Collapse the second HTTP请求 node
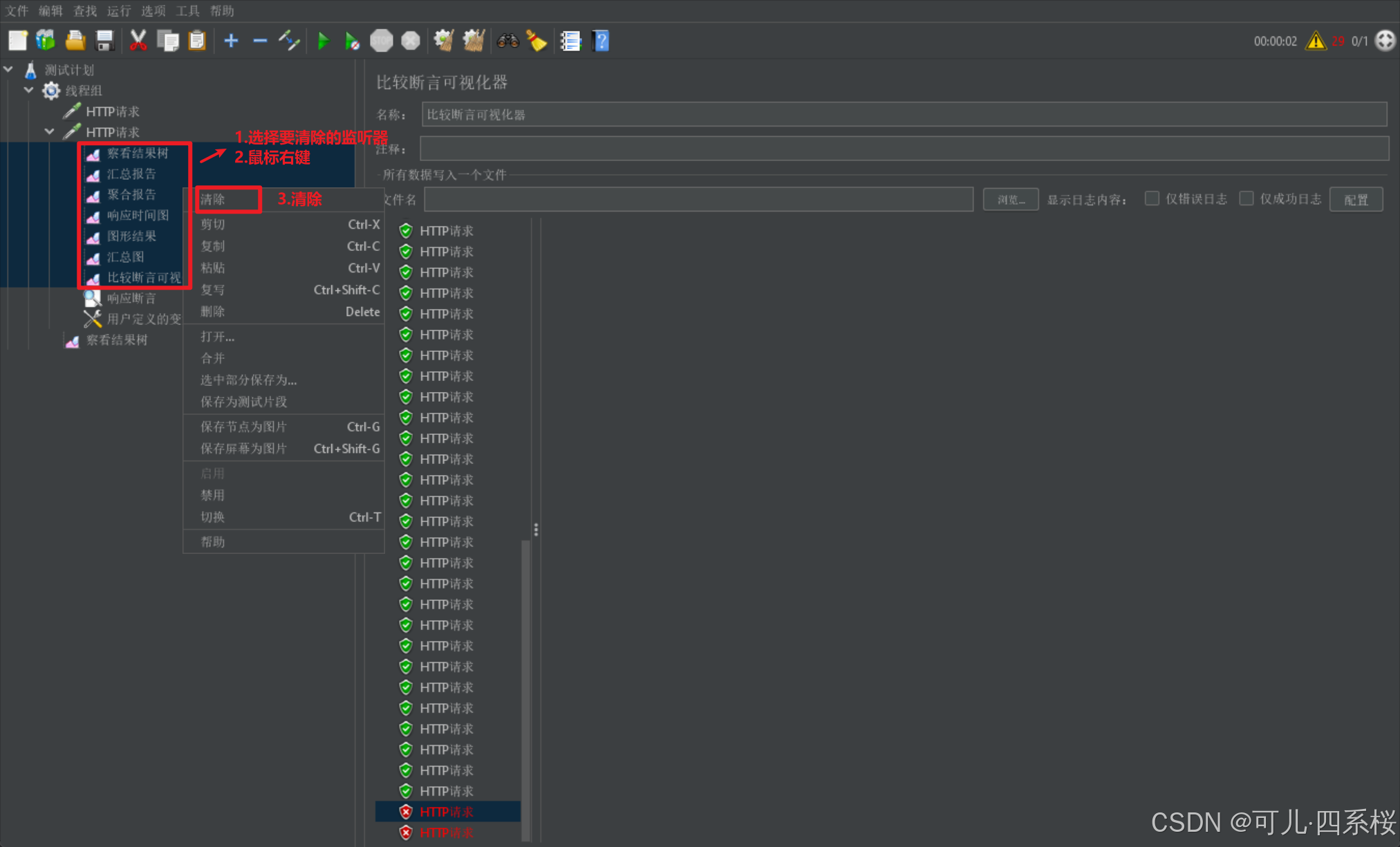This screenshot has height=847, width=1400. pos(50,131)
